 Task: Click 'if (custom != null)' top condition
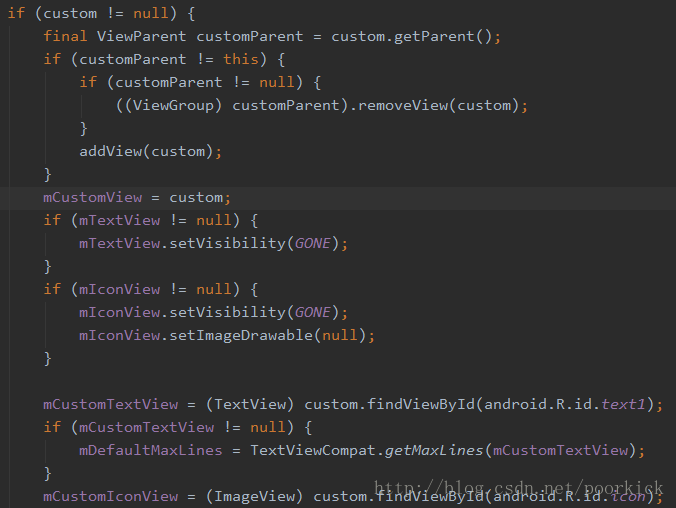tap(92, 13)
